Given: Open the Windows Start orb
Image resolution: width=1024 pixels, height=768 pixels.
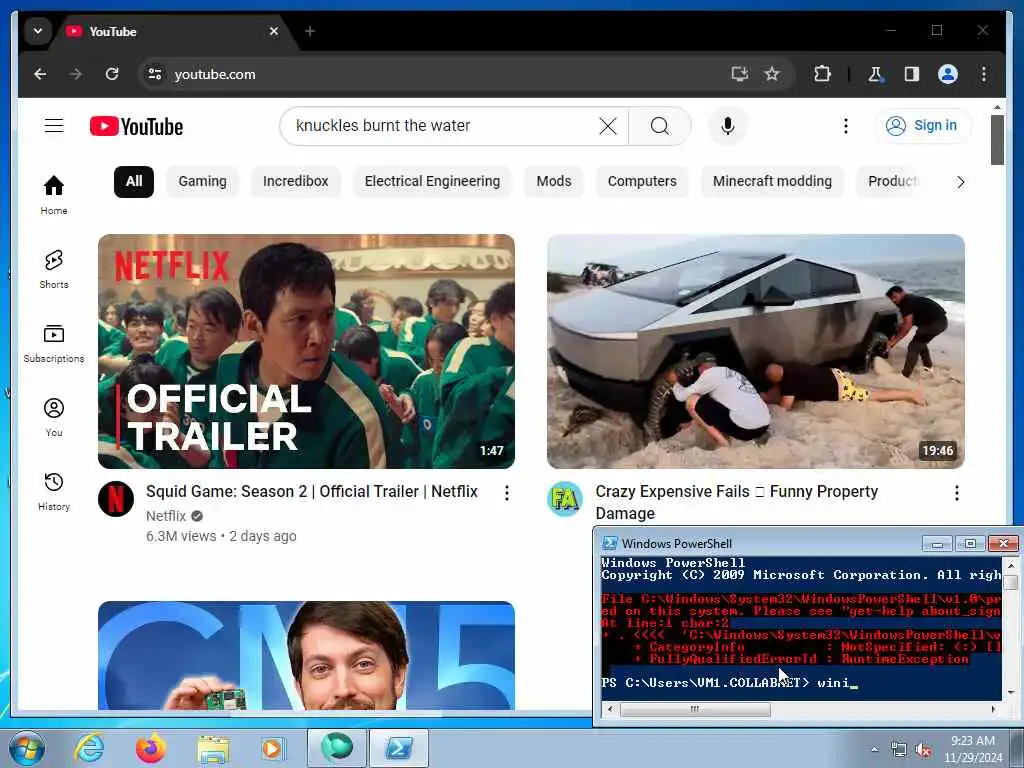Looking at the screenshot, I should point(27,748).
